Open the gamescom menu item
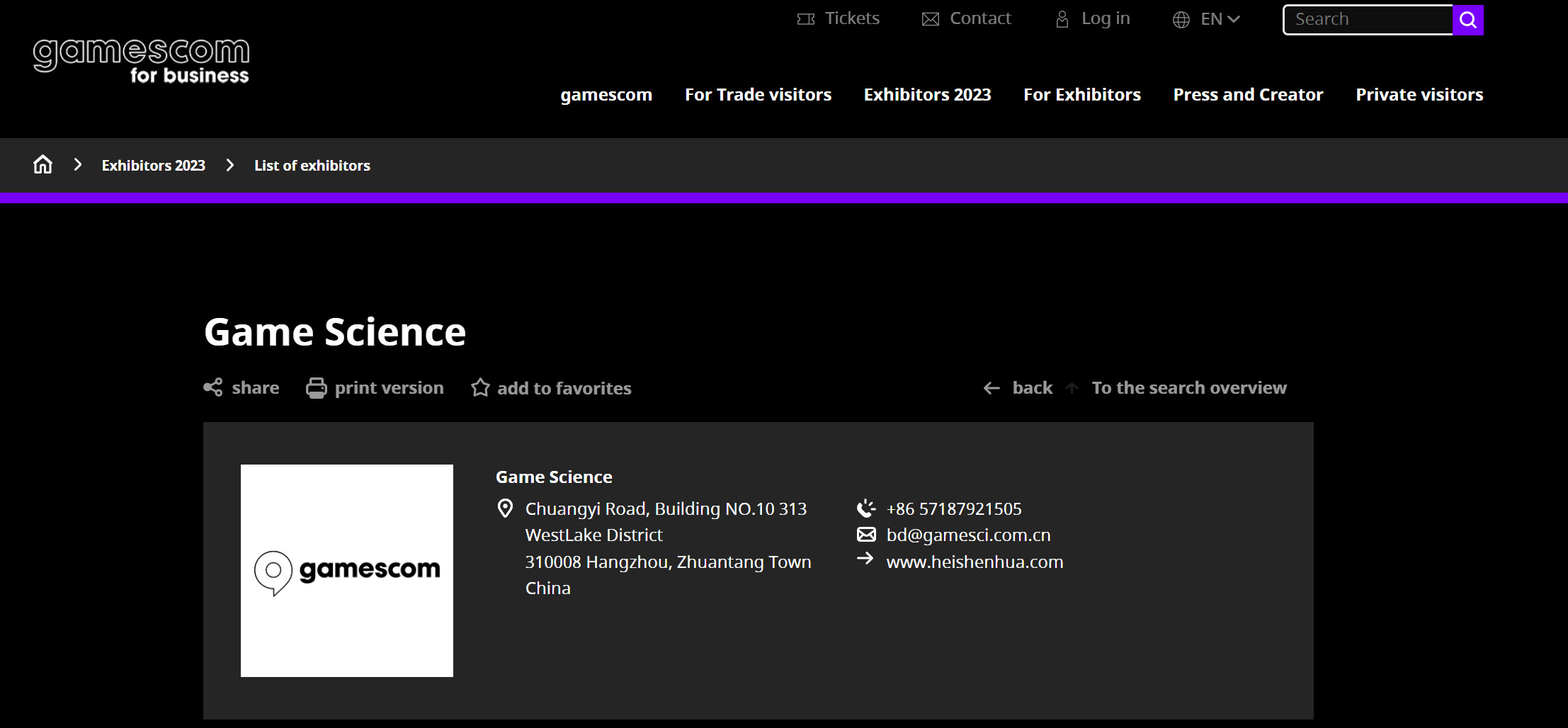1568x728 pixels. pos(606,94)
